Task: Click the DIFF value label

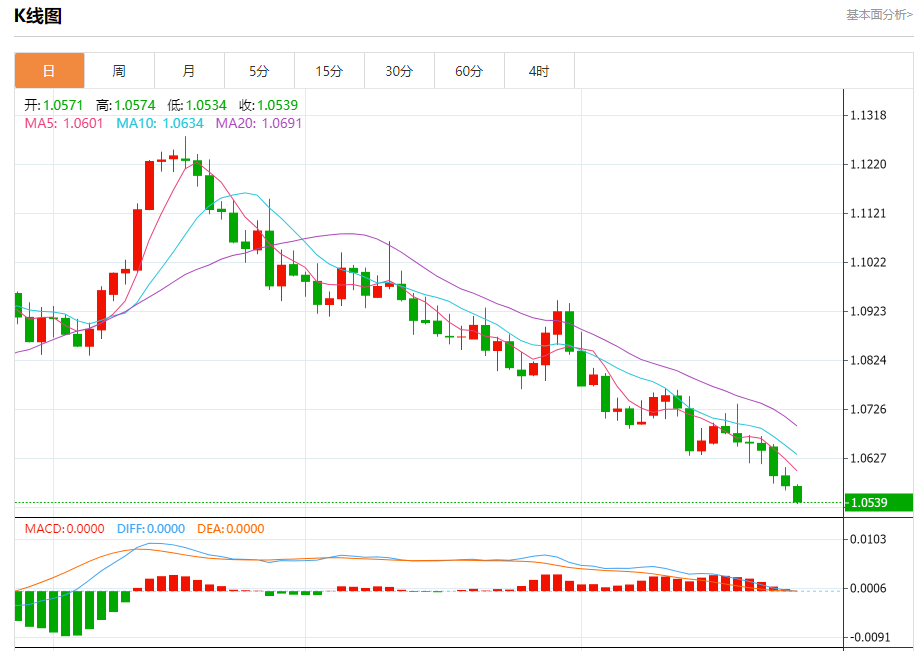Action: click(x=151, y=529)
